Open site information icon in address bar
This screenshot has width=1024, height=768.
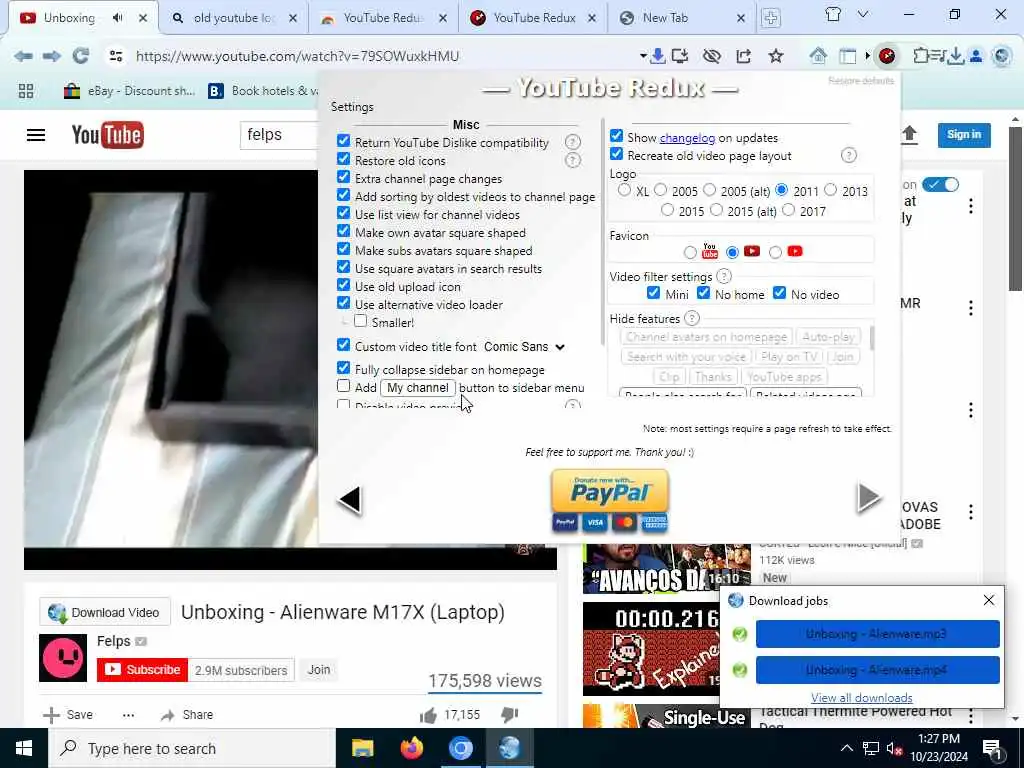(116, 56)
